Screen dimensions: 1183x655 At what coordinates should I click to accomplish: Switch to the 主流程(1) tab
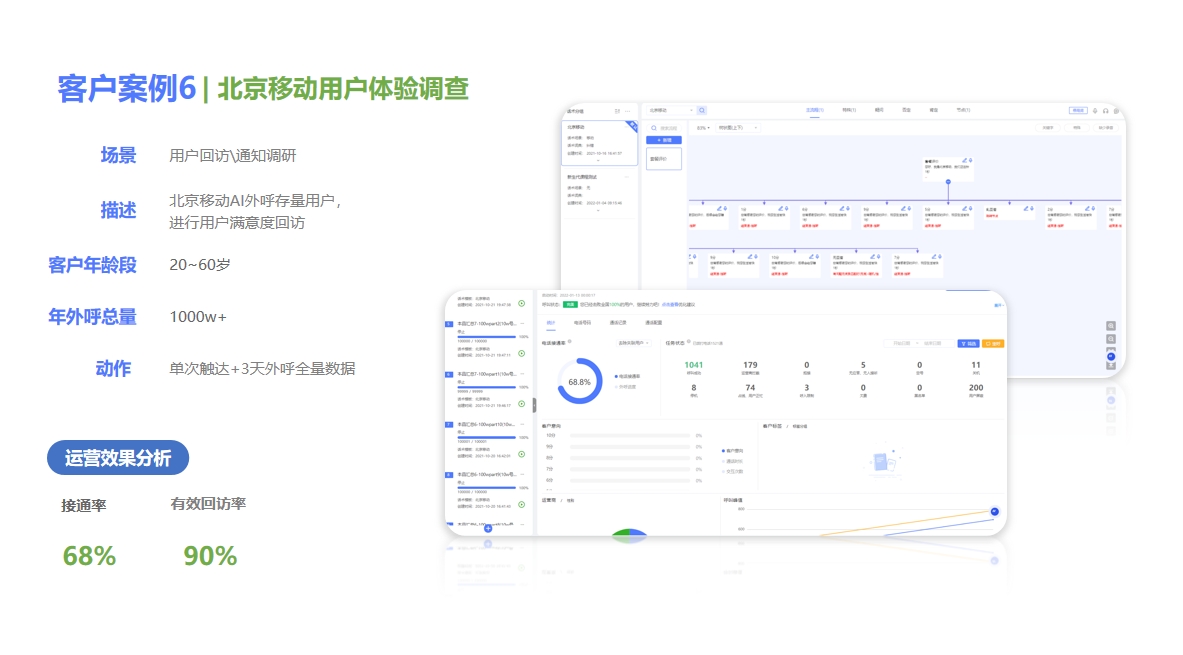tap(815, 110)
